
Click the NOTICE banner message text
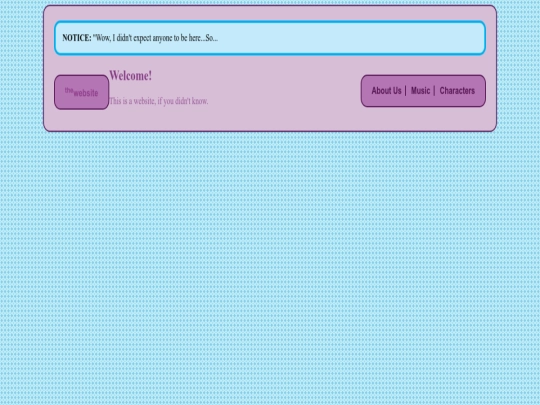[x=140, y=38]
